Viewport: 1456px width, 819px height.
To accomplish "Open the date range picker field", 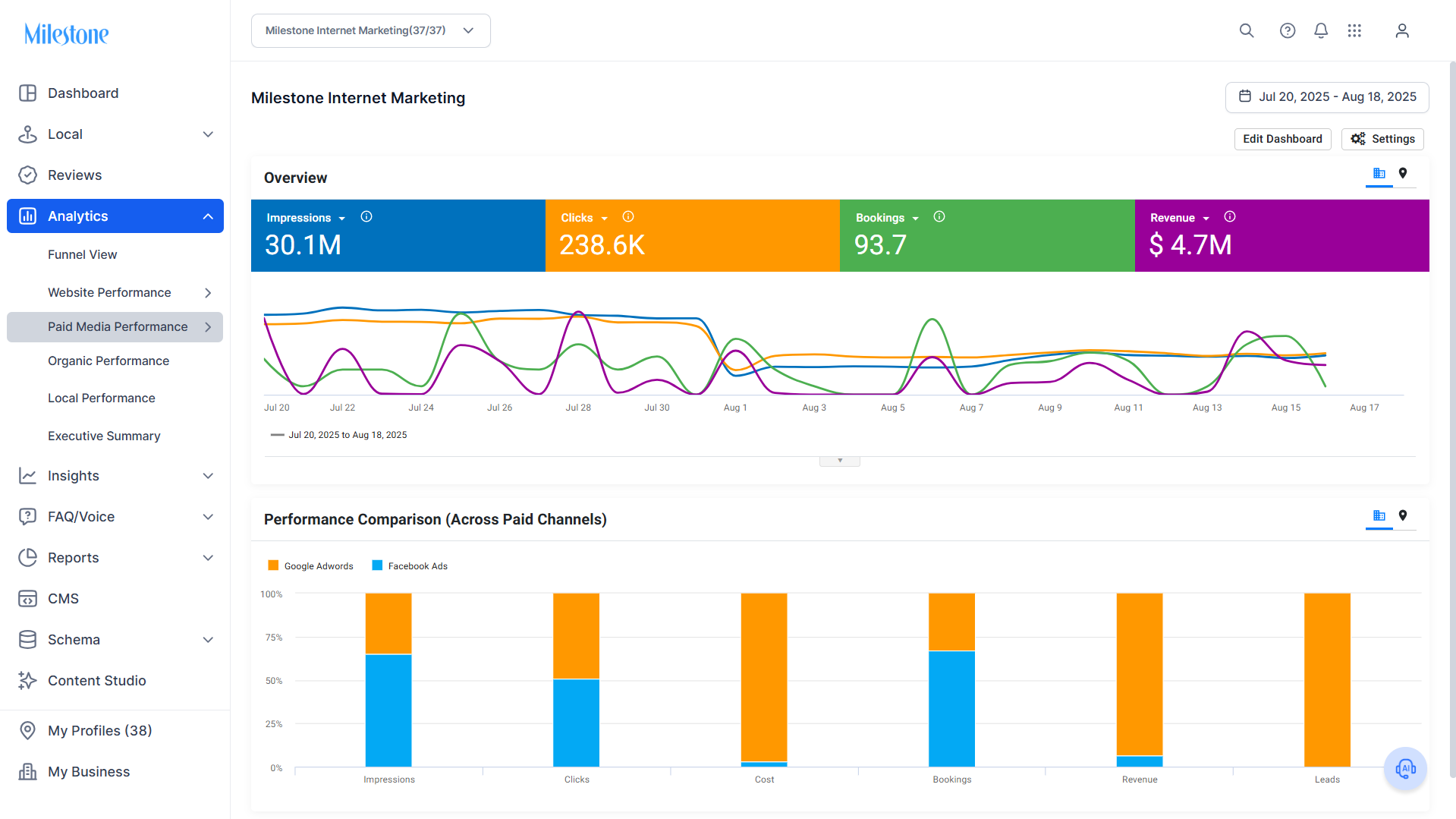I will click(x=1327, y=97).
